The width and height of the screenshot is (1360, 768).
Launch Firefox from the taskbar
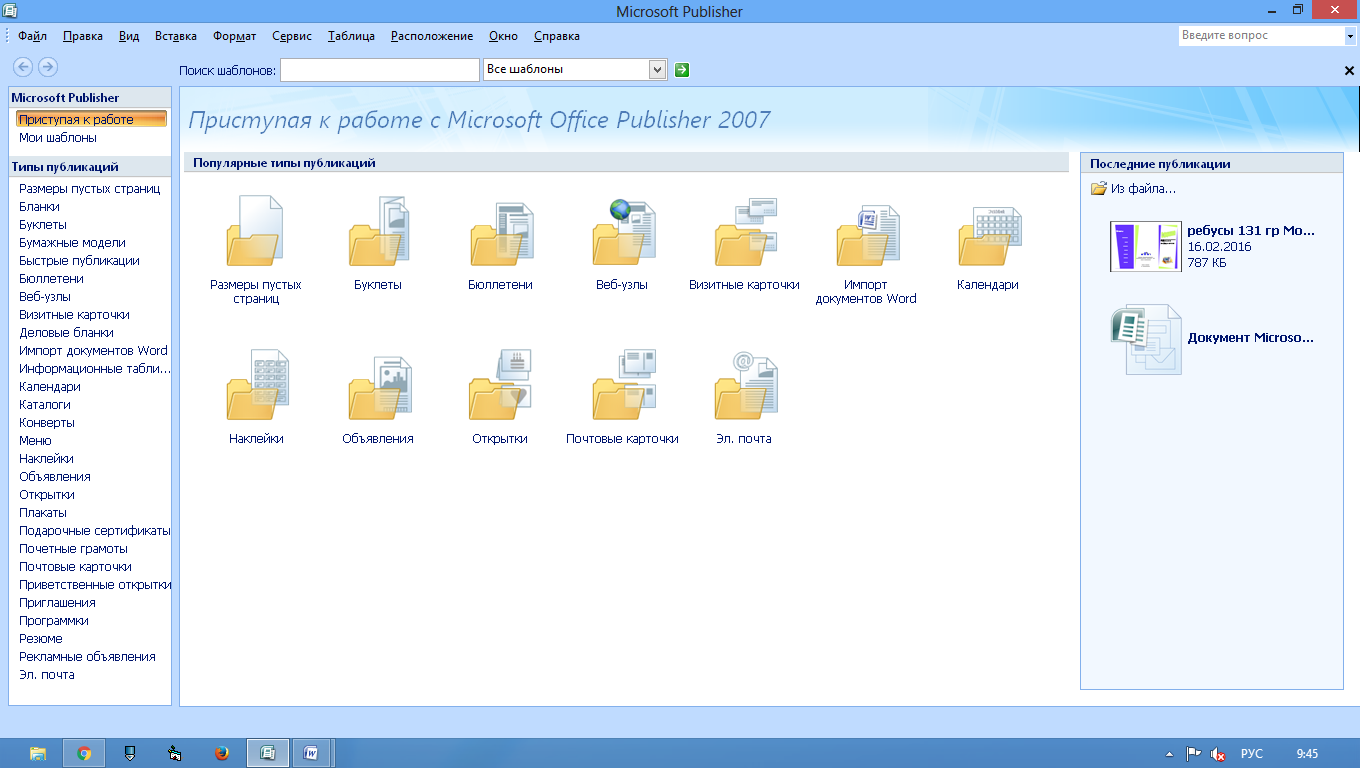pos(222,753)
